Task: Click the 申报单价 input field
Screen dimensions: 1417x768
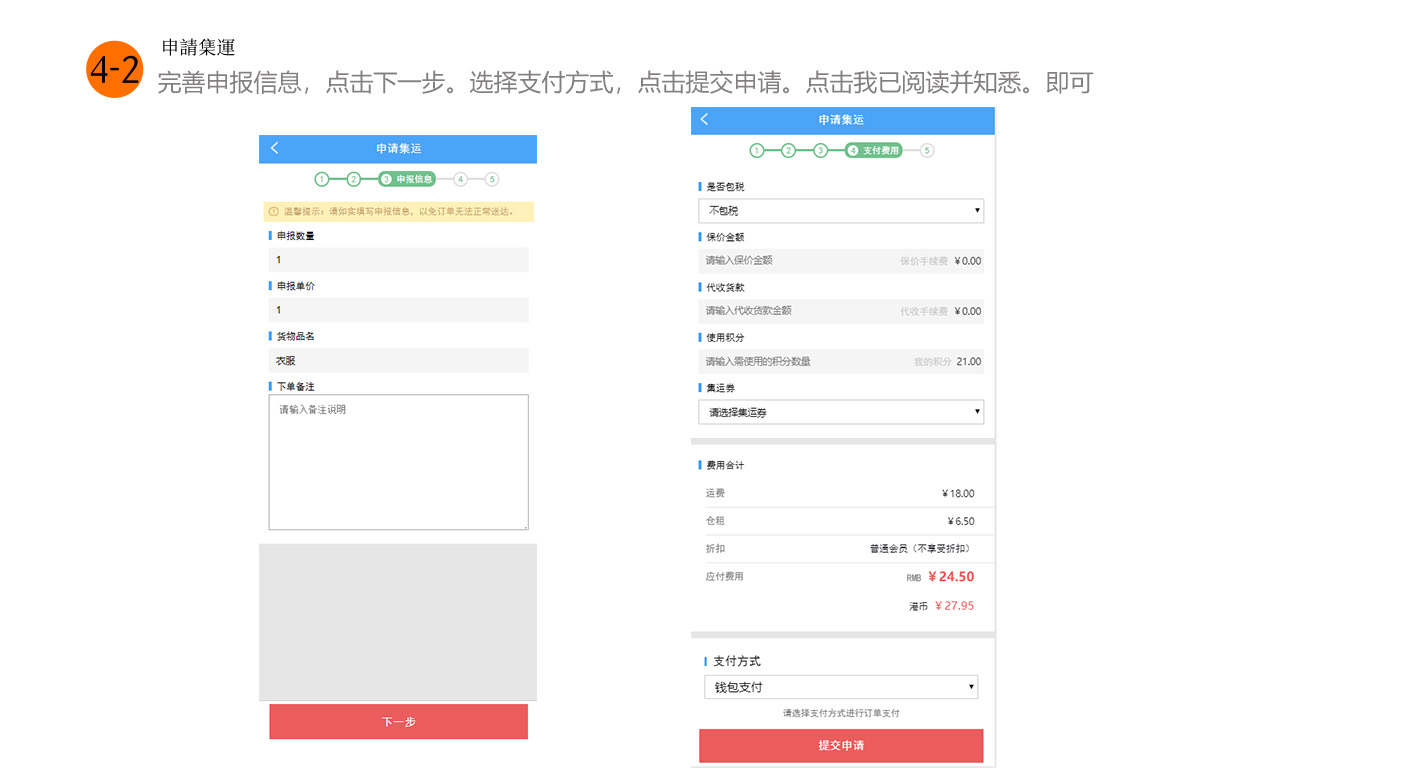Action: pos(398,310)
